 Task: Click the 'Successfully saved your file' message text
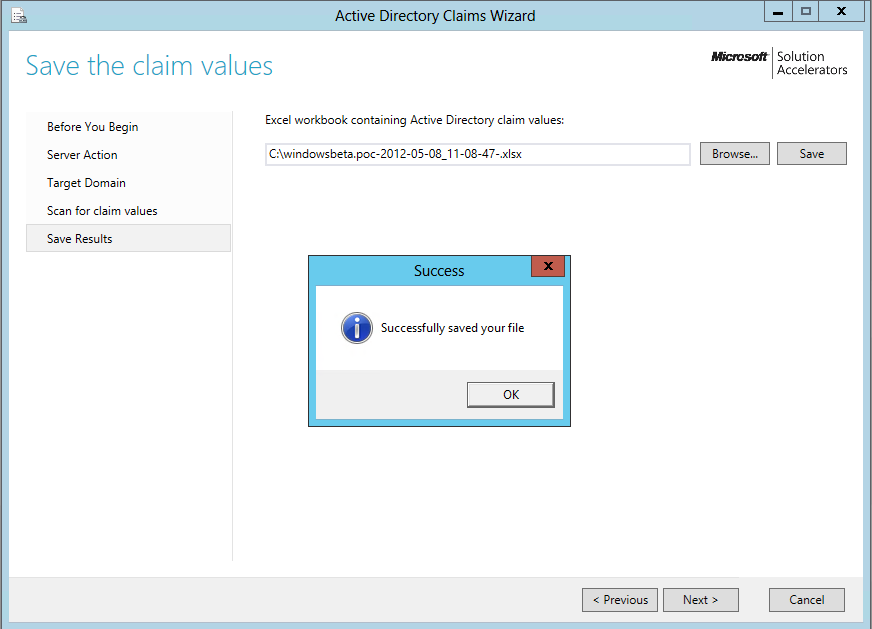pos(452,328)
